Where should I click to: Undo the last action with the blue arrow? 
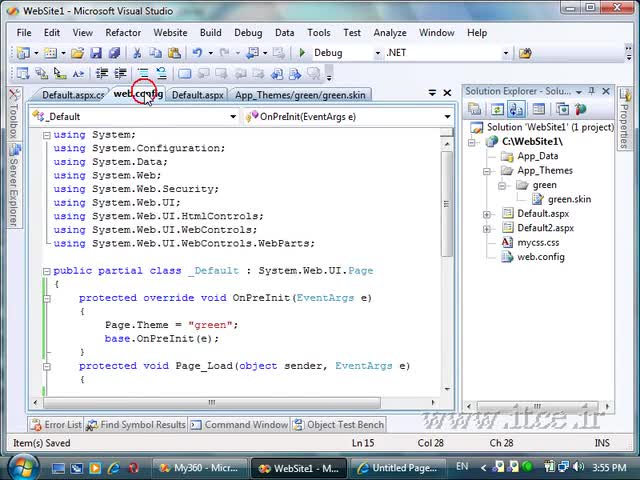click(198, 53)
